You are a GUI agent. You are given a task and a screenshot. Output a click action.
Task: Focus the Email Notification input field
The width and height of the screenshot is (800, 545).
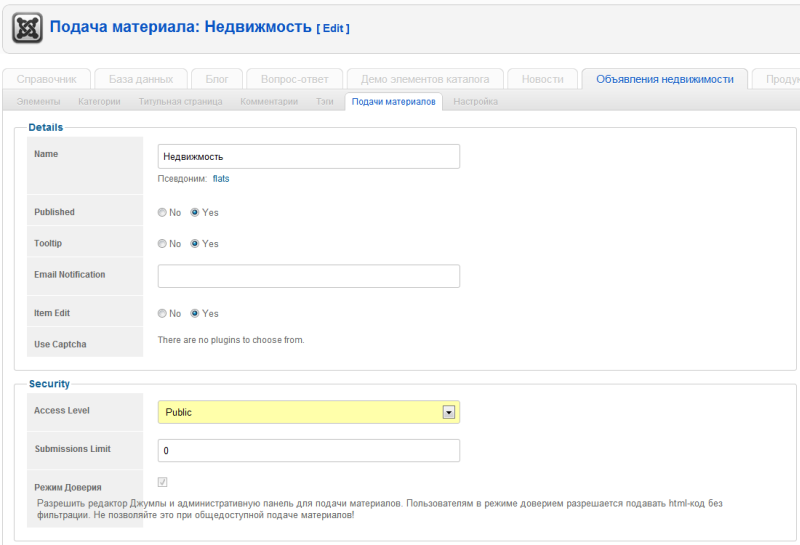click(308, 276)
